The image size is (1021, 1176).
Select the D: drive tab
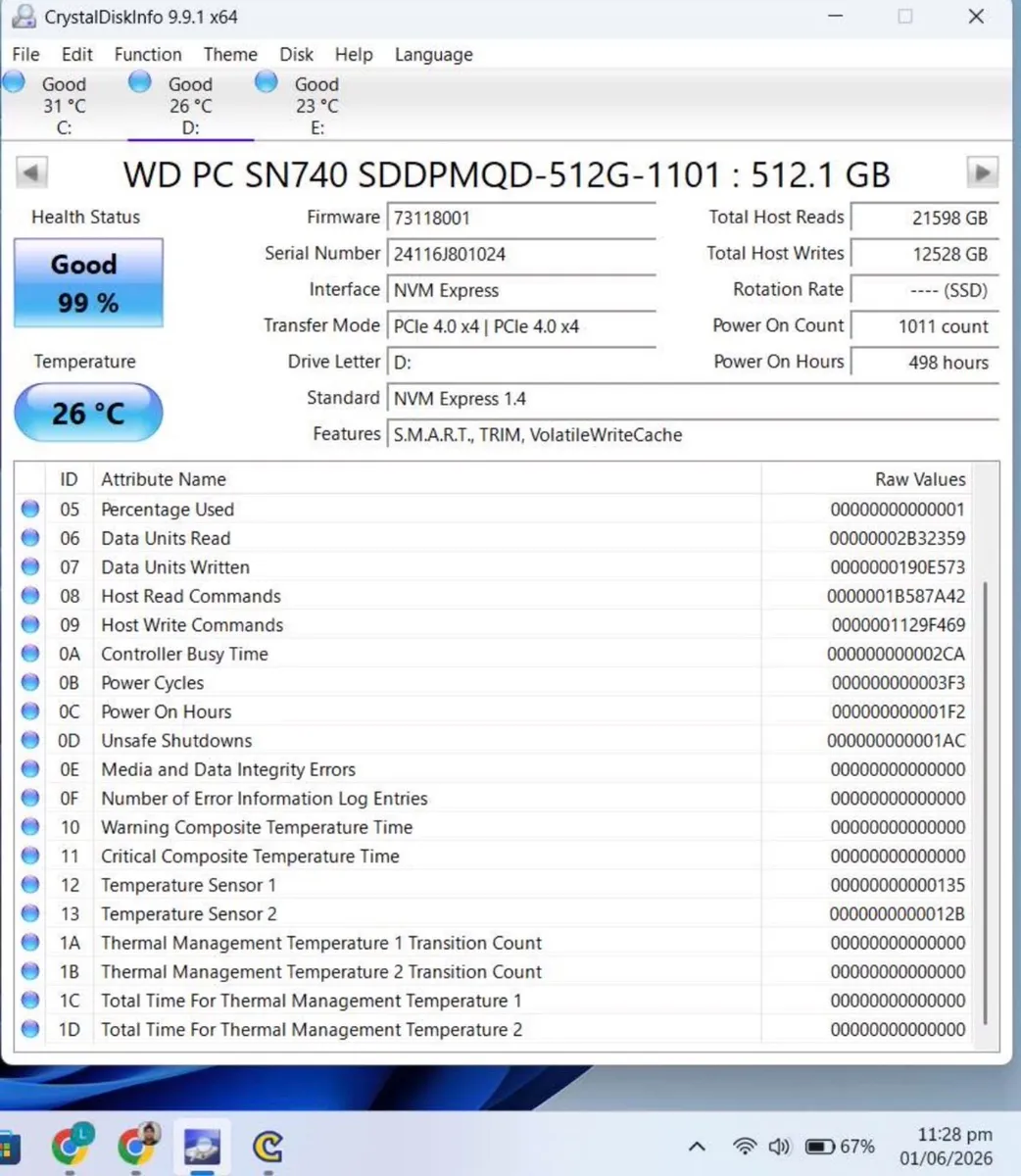pos(190,105)
